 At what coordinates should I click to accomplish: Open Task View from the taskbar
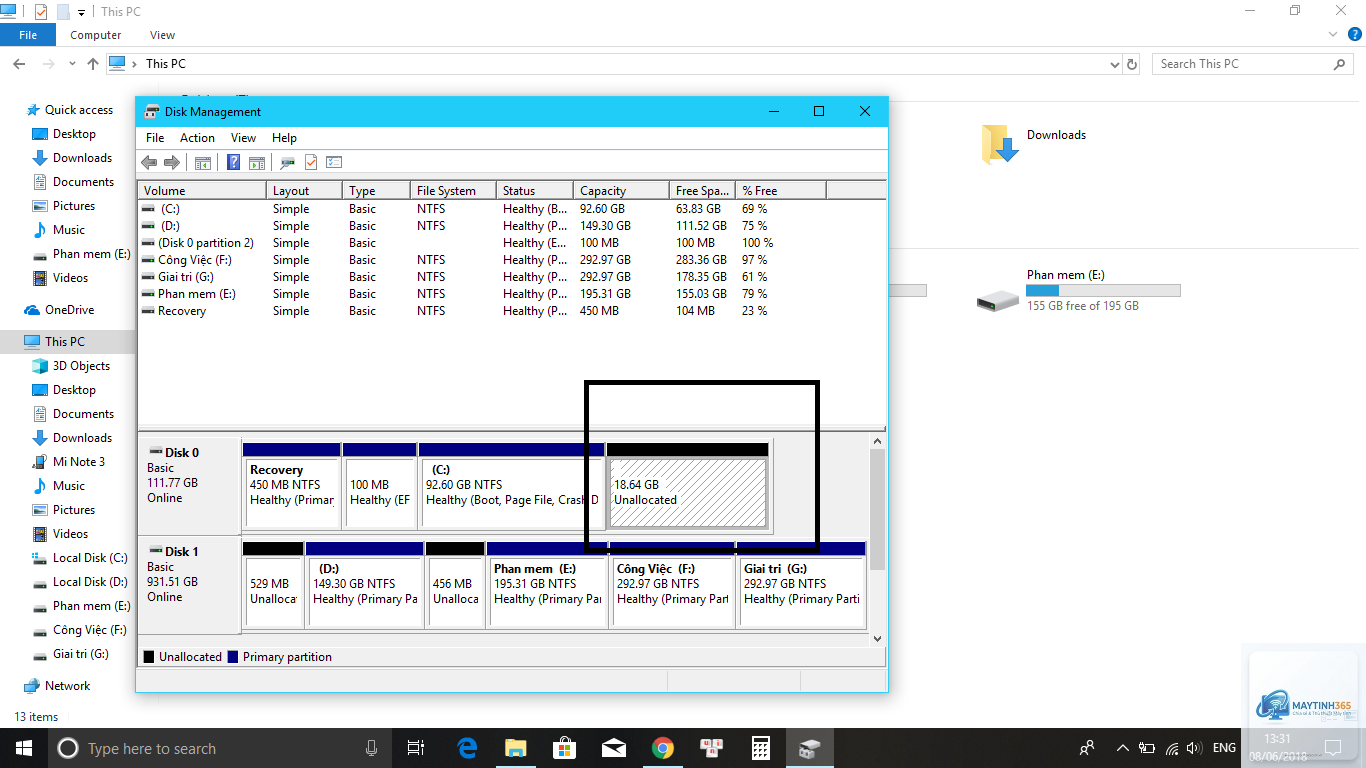tap(416, 748)
